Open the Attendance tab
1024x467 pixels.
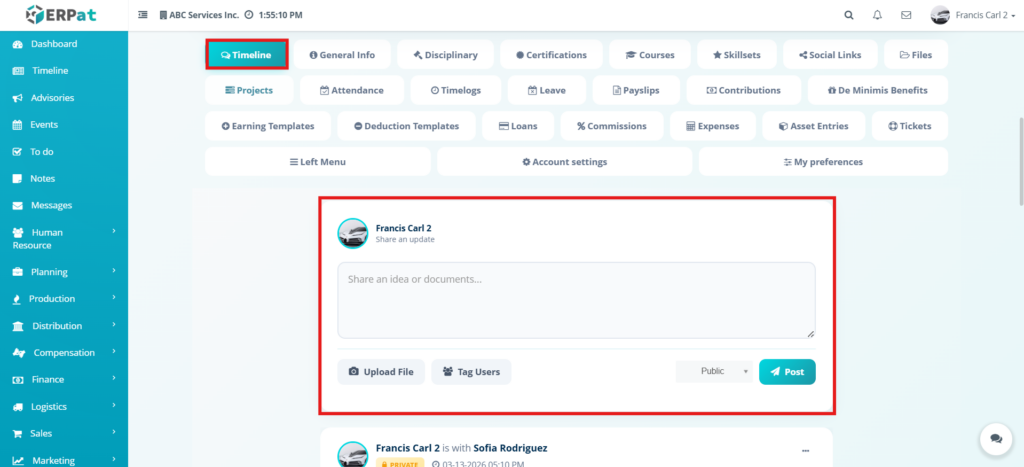click(x=352, y=90)
